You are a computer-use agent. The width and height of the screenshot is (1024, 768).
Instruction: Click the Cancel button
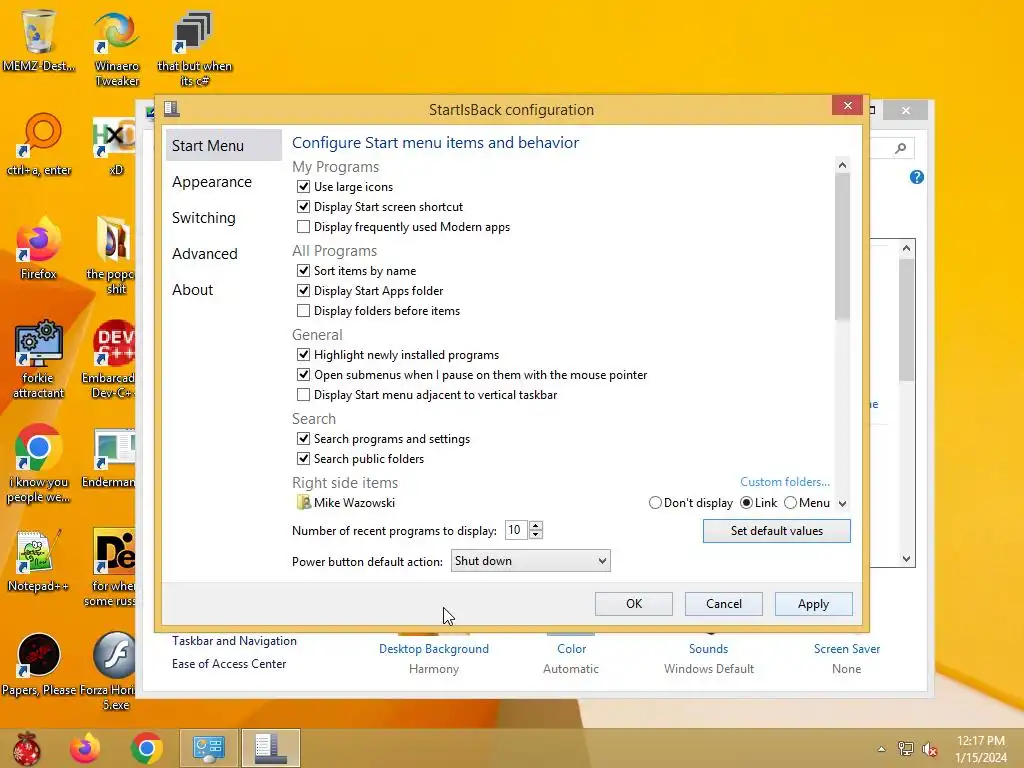click(724, 604)
